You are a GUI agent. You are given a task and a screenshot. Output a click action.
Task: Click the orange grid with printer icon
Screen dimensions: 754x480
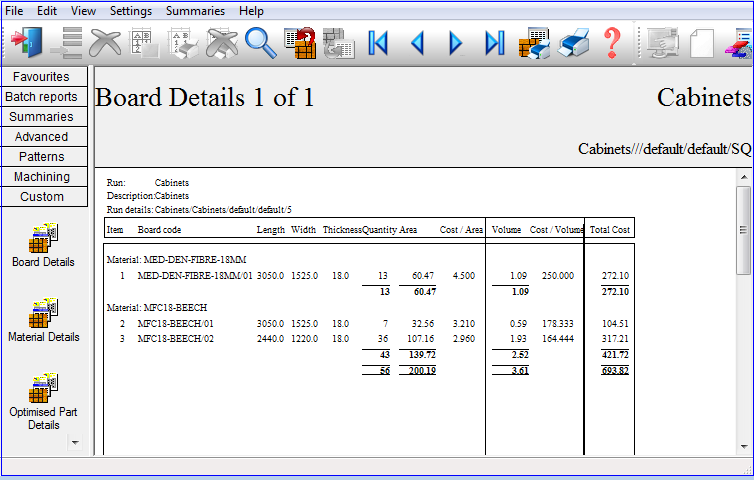[534, 43]
